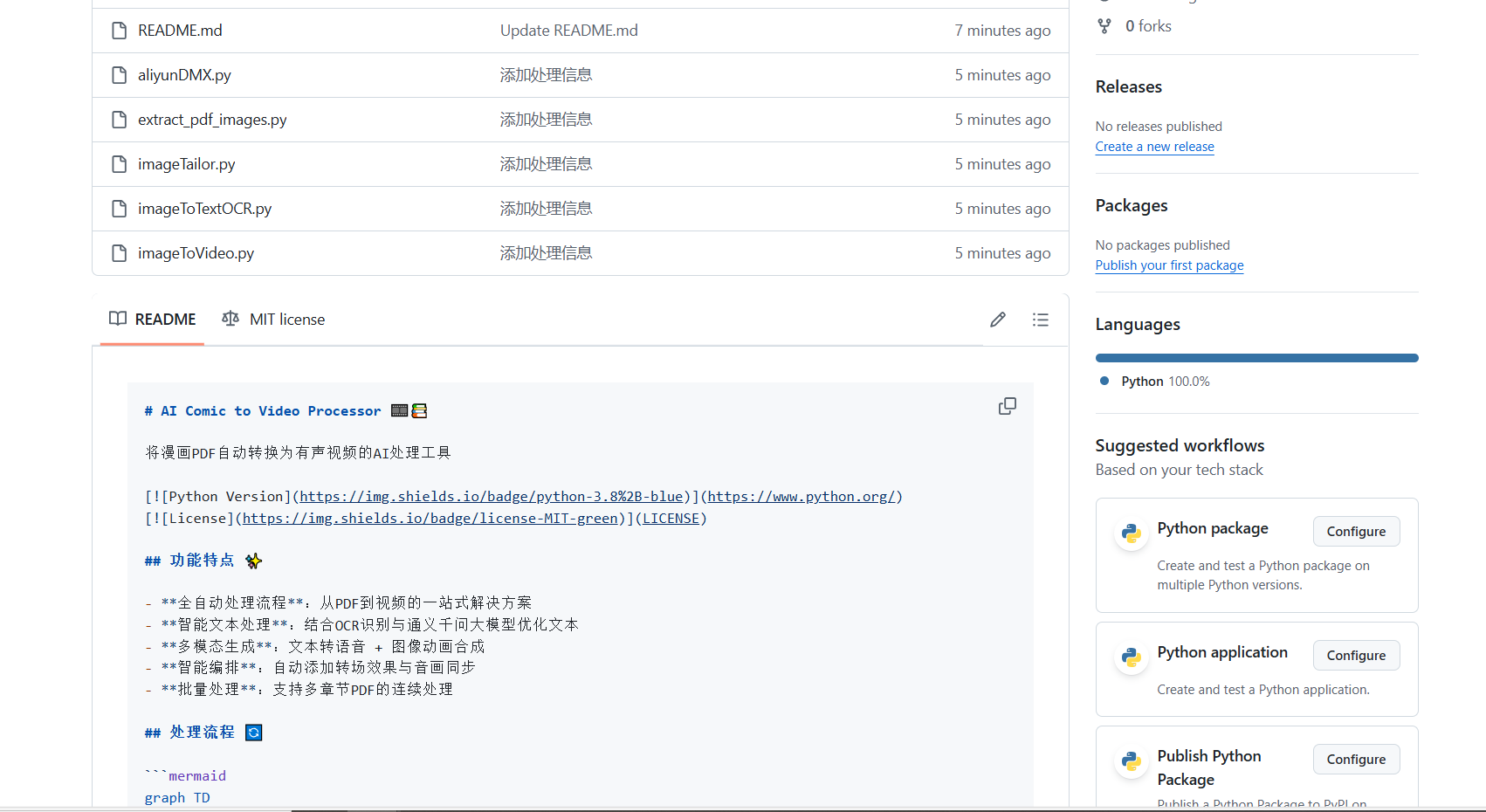Click the file icon beside imageToTextOCR.py
The height and width of the screenshot is (812, 1486).
(120, 209)
